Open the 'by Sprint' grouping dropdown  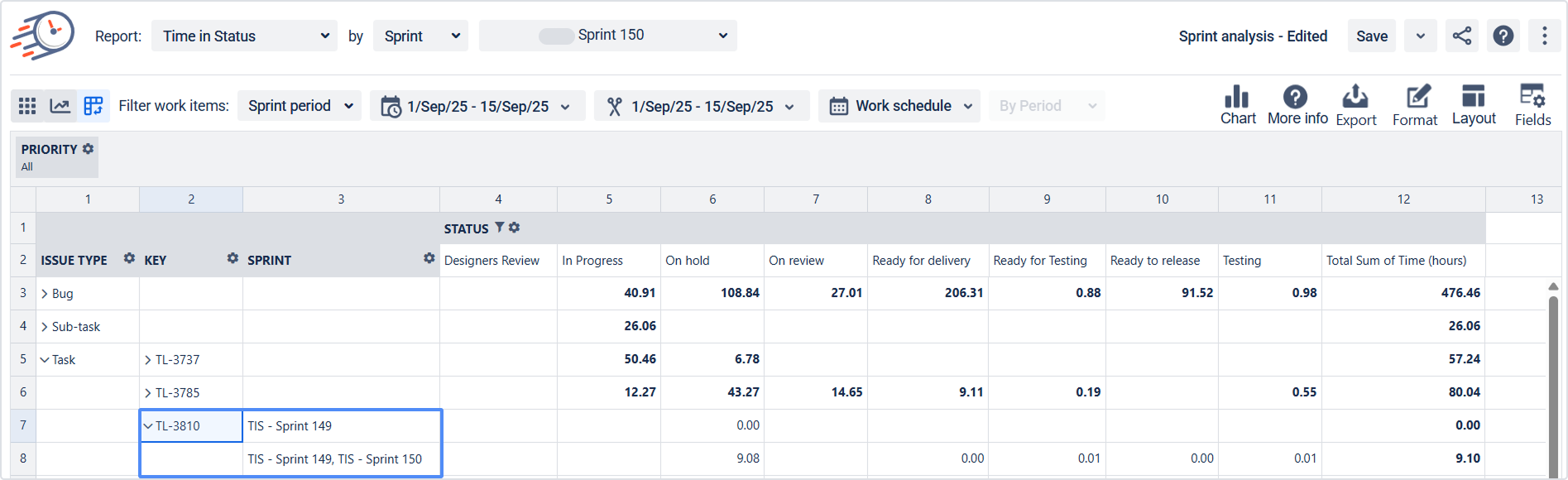420,36
